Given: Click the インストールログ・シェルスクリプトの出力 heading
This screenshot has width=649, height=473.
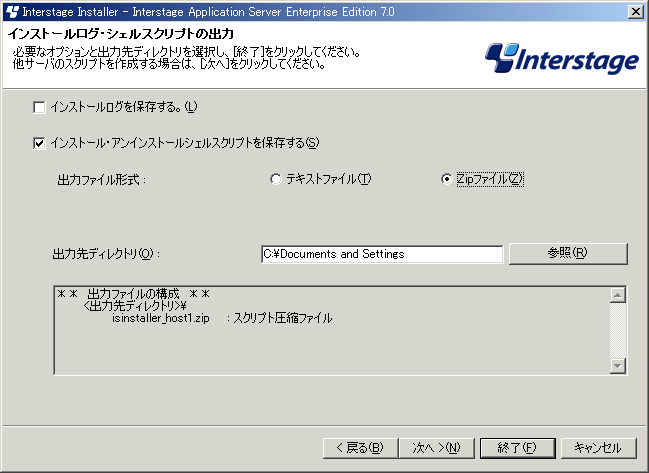Looking at the screenshot, I should coord(121,34).
